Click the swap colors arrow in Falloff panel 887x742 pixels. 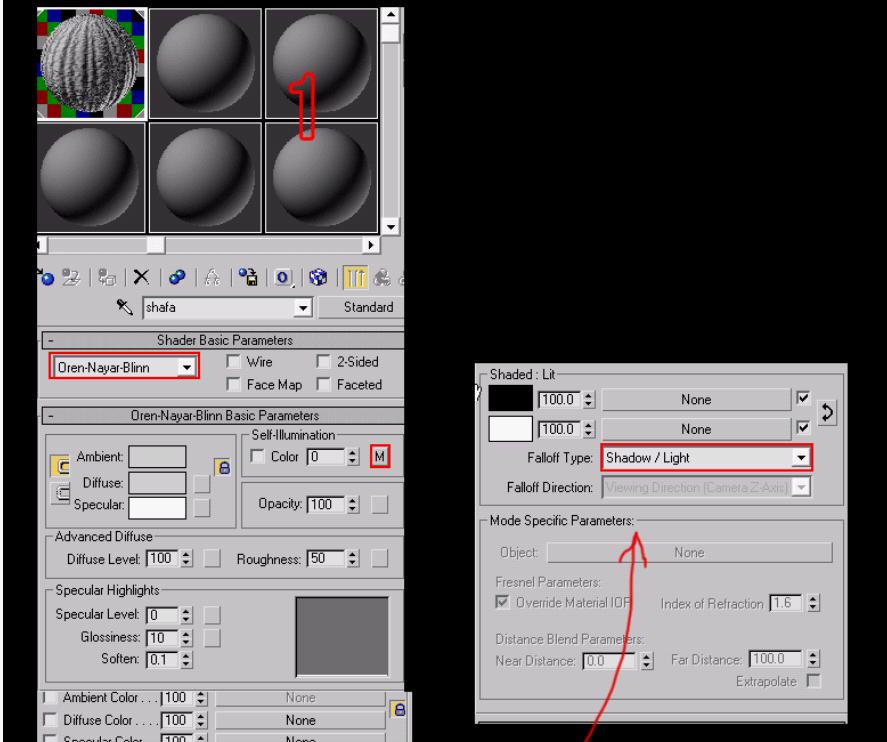827,412
